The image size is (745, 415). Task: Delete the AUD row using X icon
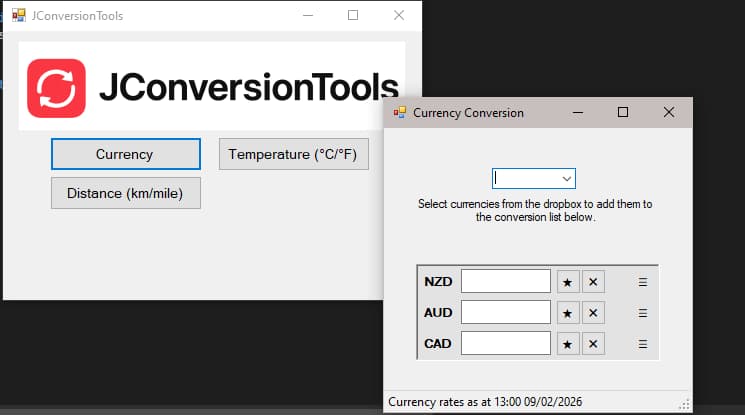593,313
